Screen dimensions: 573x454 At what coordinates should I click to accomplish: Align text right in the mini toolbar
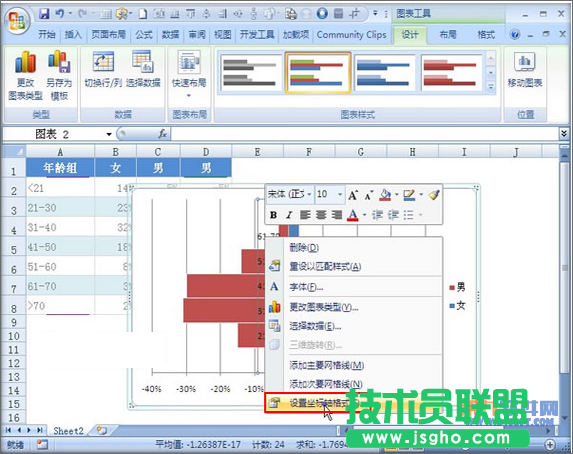(337, 215)
